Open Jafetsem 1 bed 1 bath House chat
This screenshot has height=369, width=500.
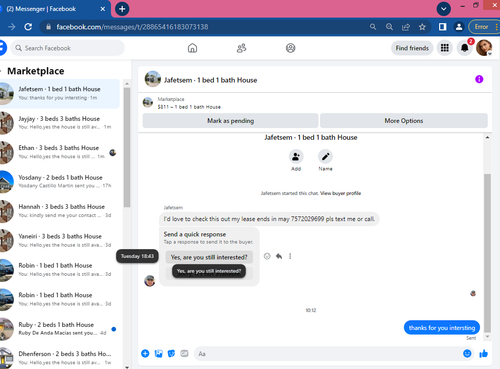pyautogui.click(x=60, y=93)
